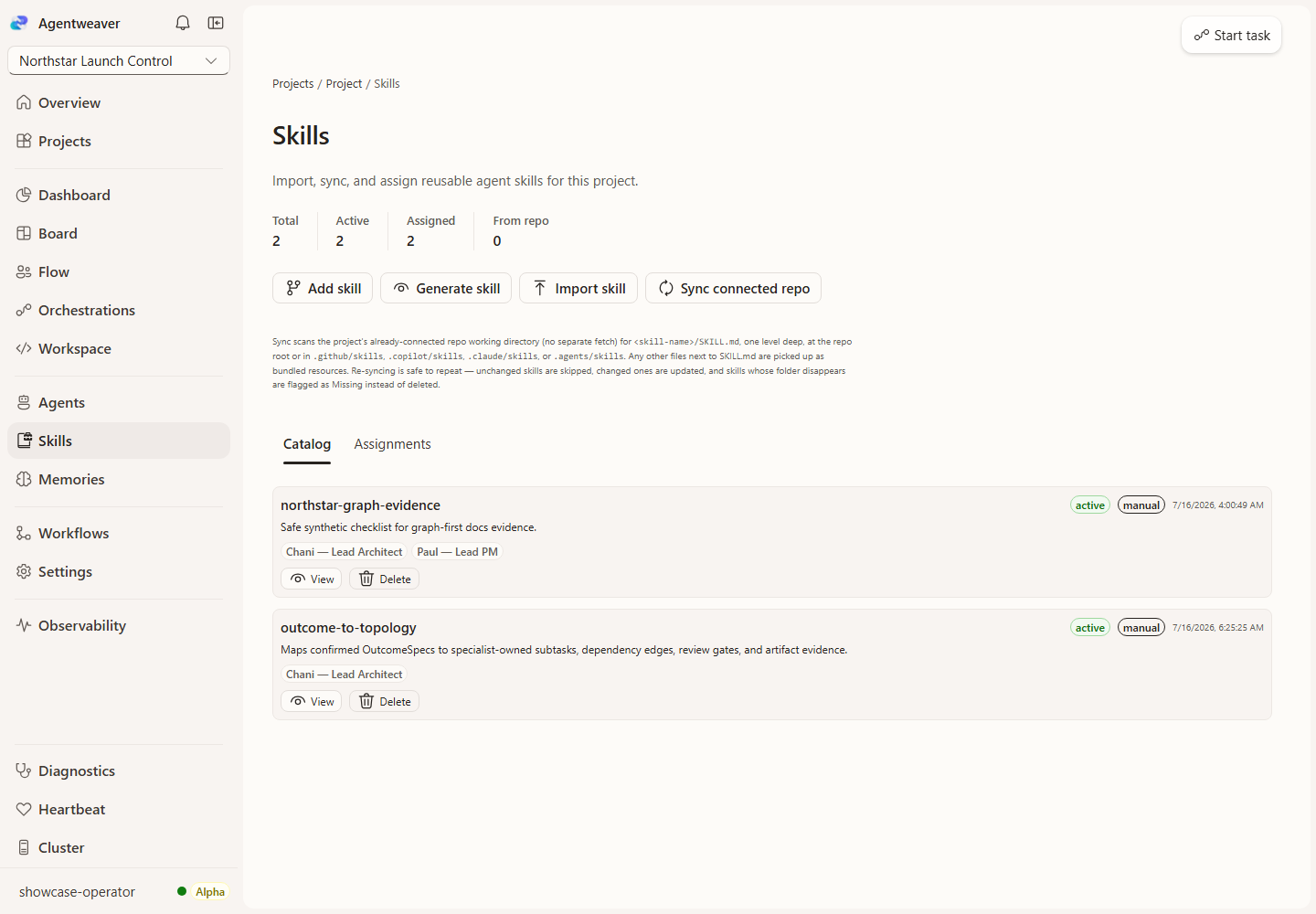Click the outcome-to-topology skill title
This screenshot has width=1316, height=914.
[348, 627]
